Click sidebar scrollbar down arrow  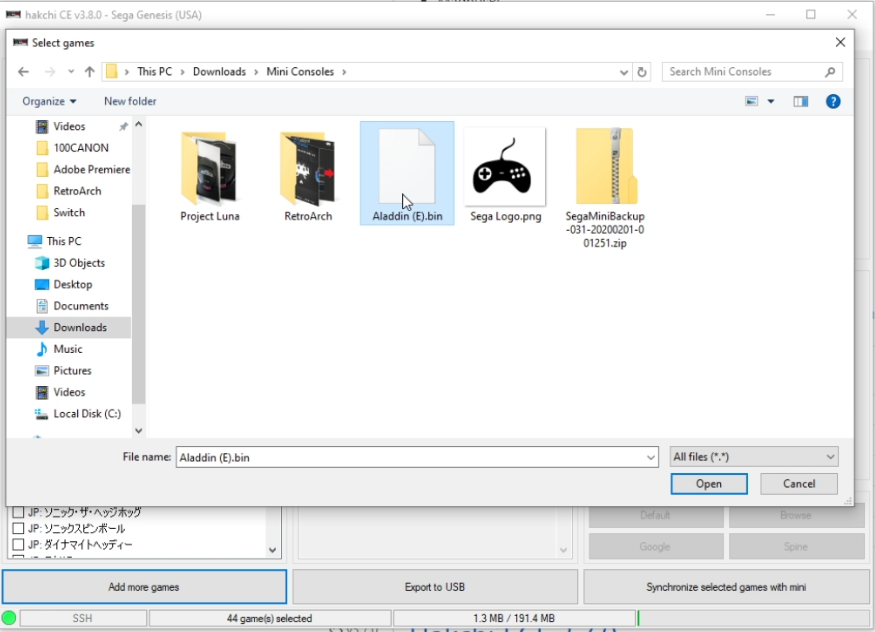pos(139,431)
